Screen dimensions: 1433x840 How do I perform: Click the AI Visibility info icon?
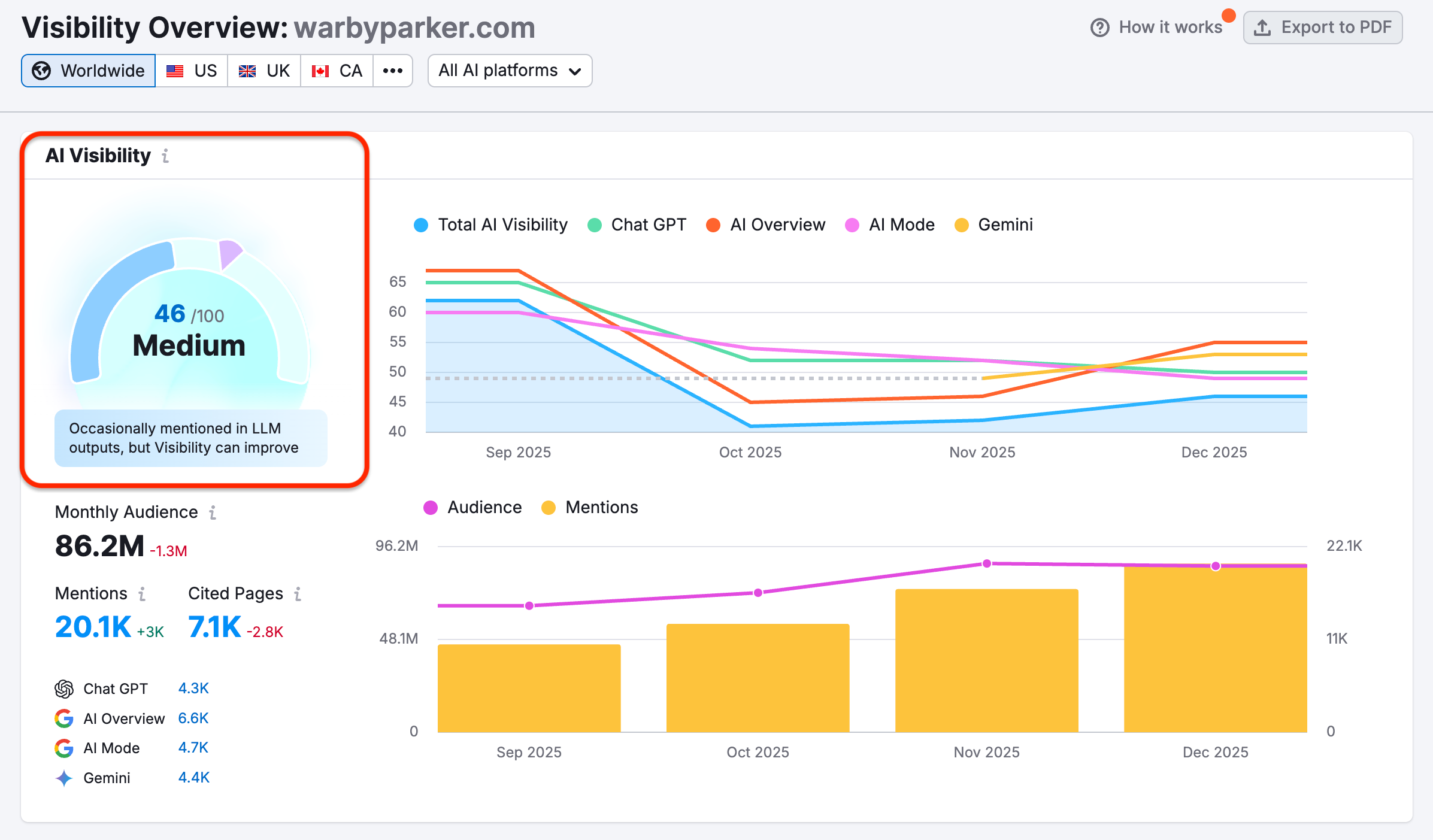pos(165,156)
